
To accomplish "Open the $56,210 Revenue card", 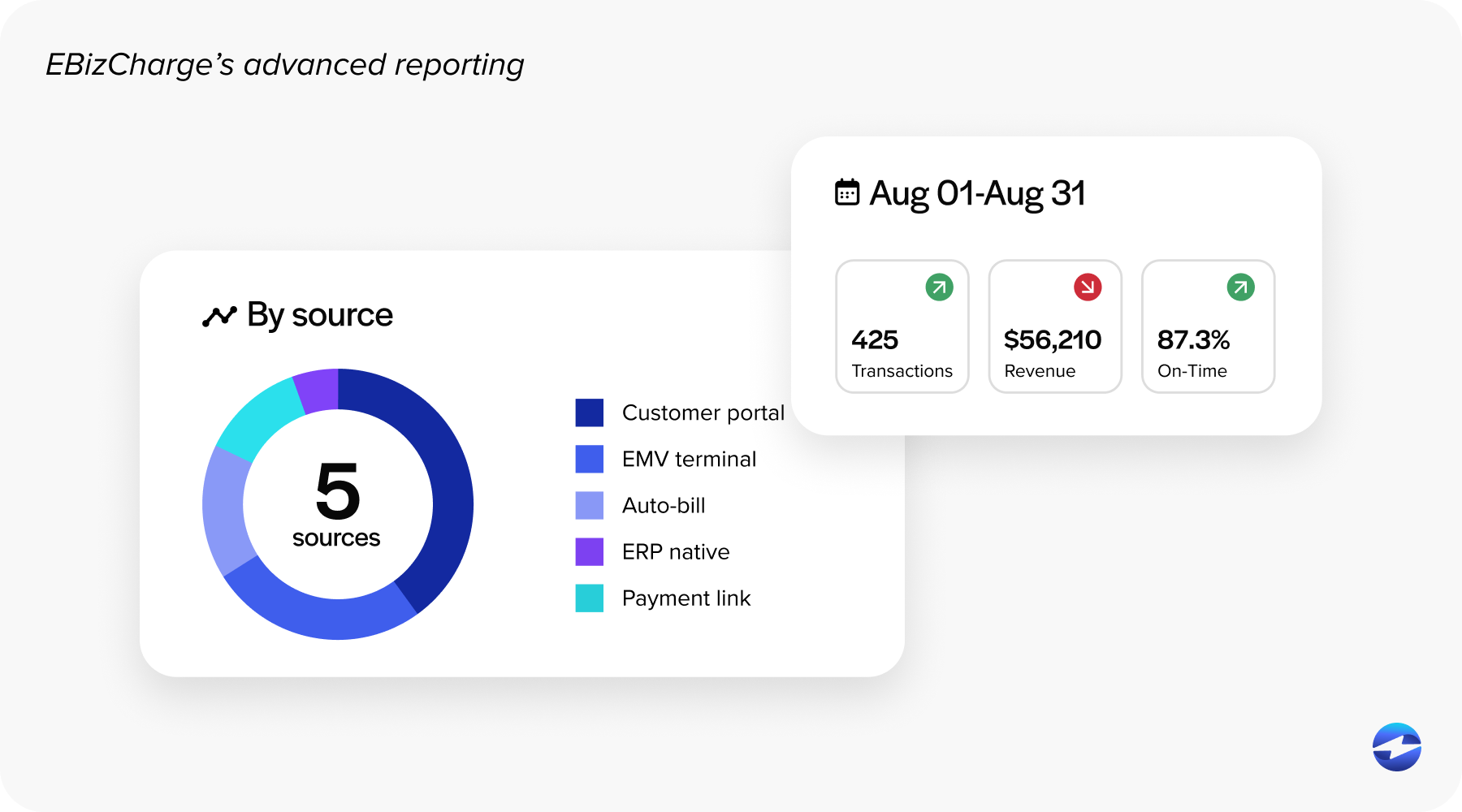I will pos(1055,326).
